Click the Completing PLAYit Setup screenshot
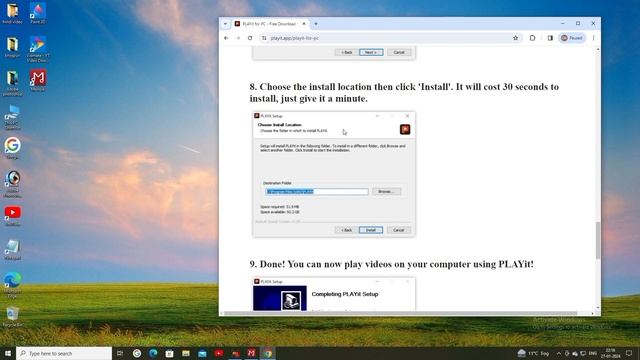The image size is (640, 360). click(x=334, y=294)
